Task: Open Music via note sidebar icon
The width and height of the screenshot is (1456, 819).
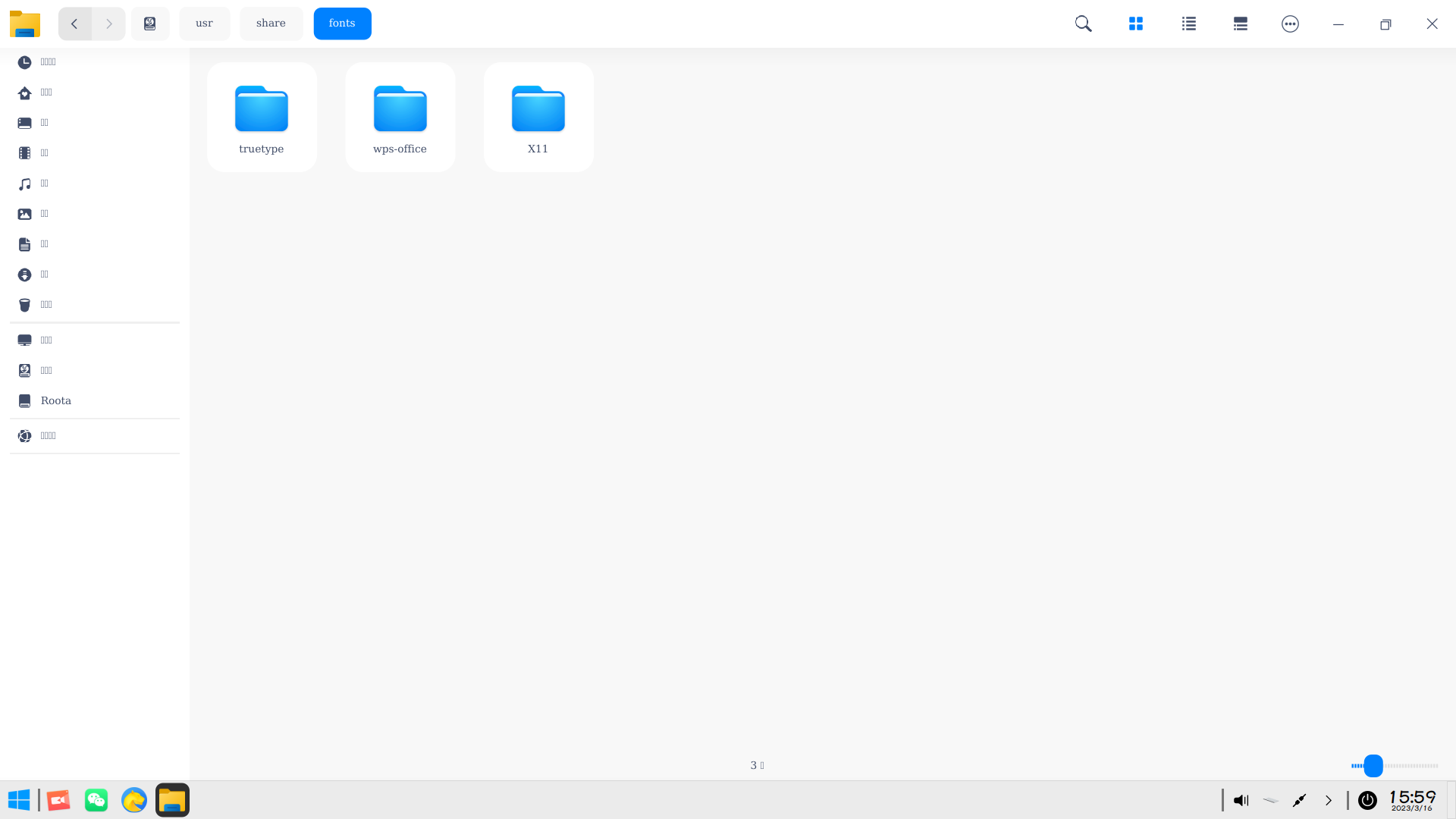Action: [25, 184]
